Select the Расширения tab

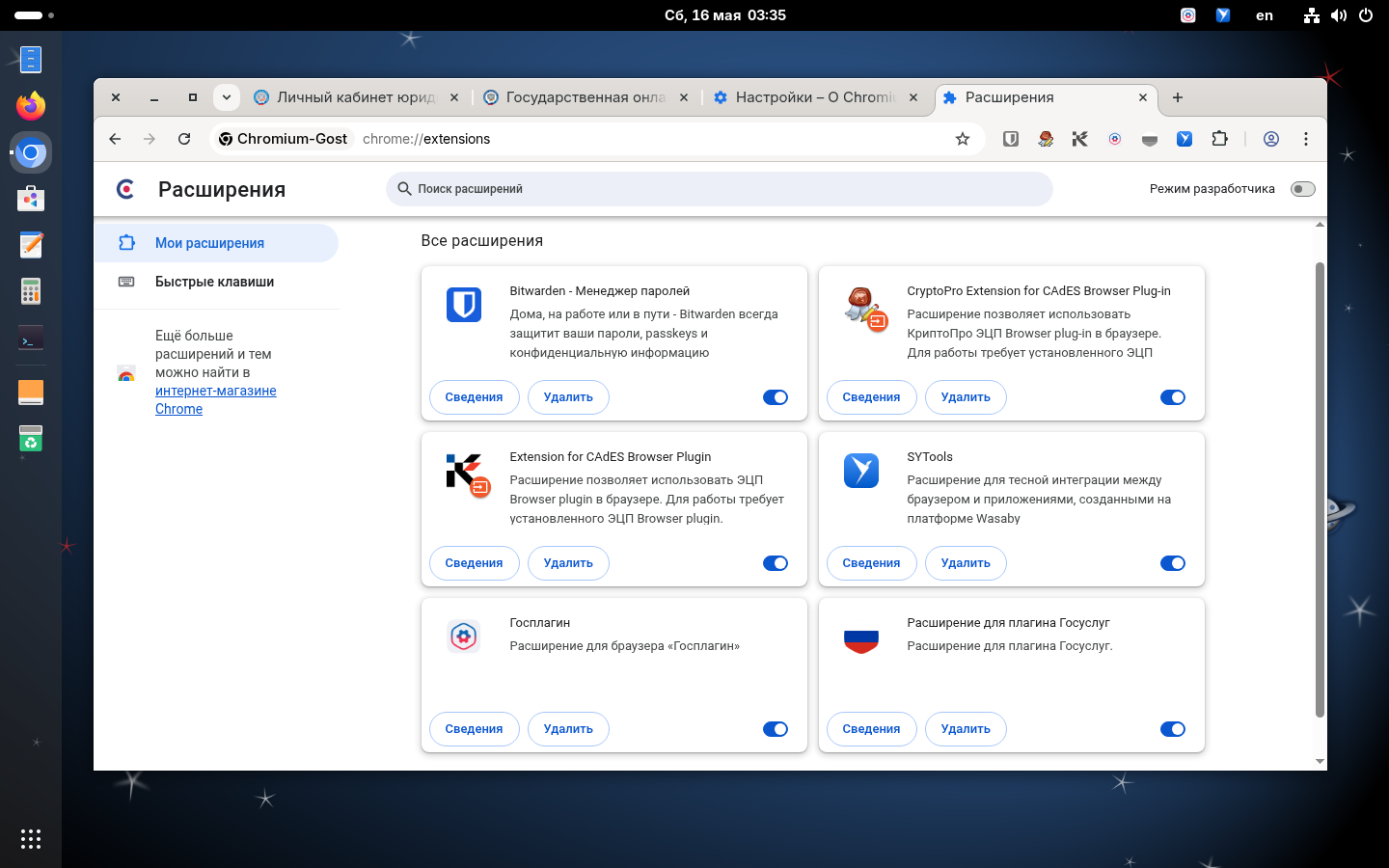[1046, 97]
